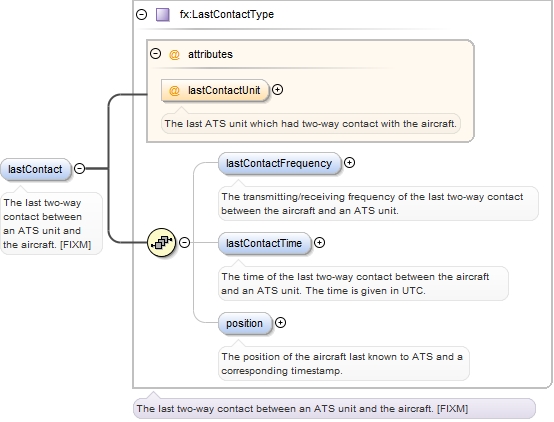Expand the lastContactTime element
Viewport: 554px width, 422px height.
pyautogui.click(x=319, y=243)
